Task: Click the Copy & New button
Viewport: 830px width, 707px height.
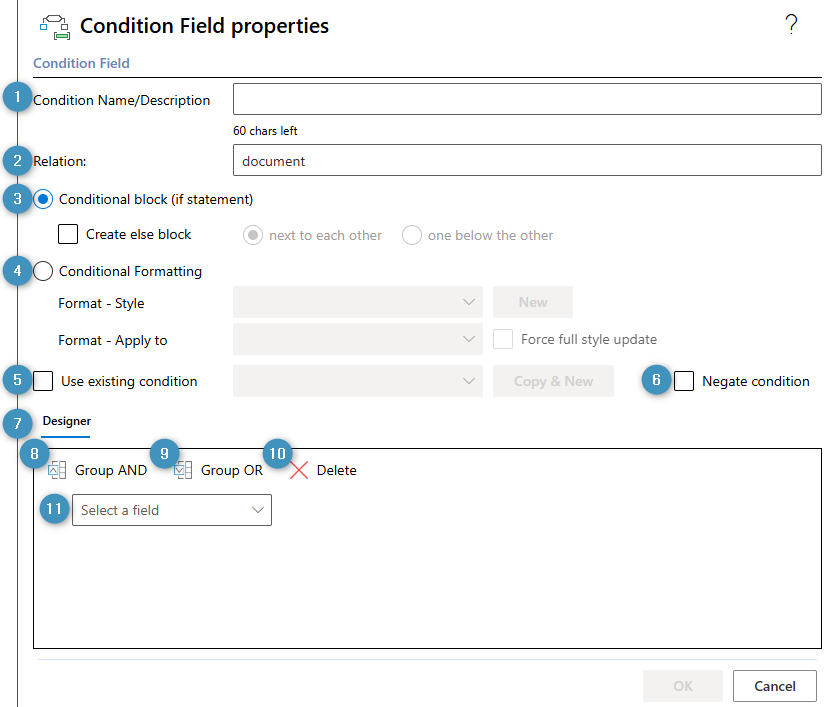Action: 553,381
